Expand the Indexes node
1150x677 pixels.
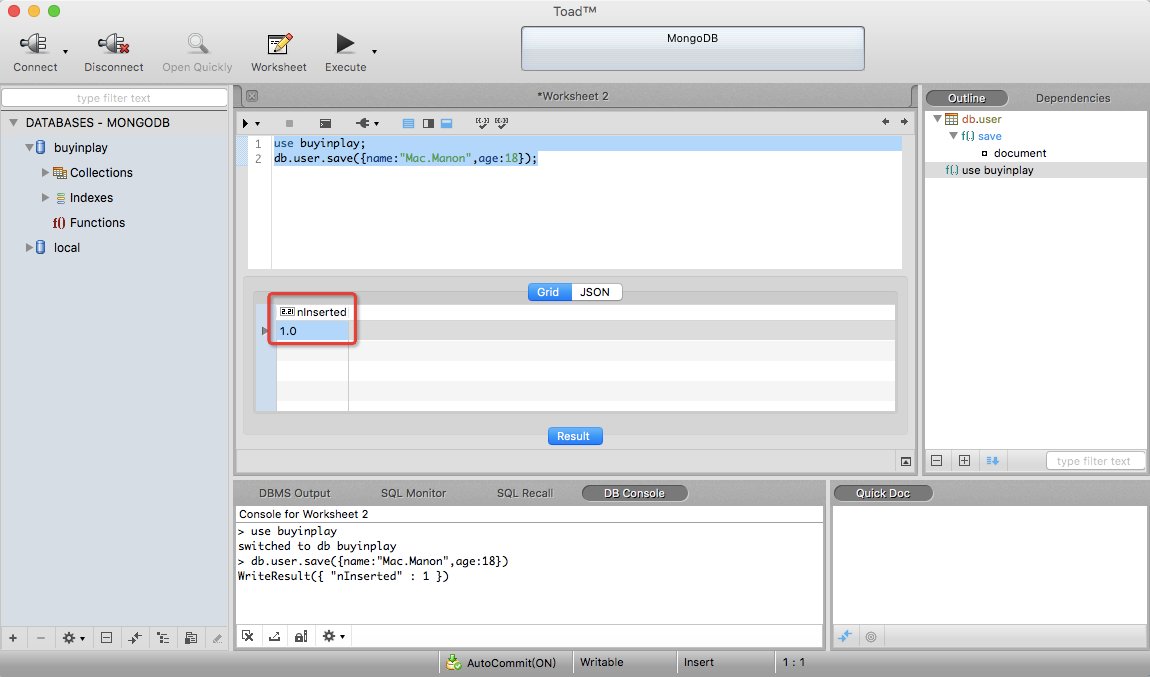click(45, 197)
